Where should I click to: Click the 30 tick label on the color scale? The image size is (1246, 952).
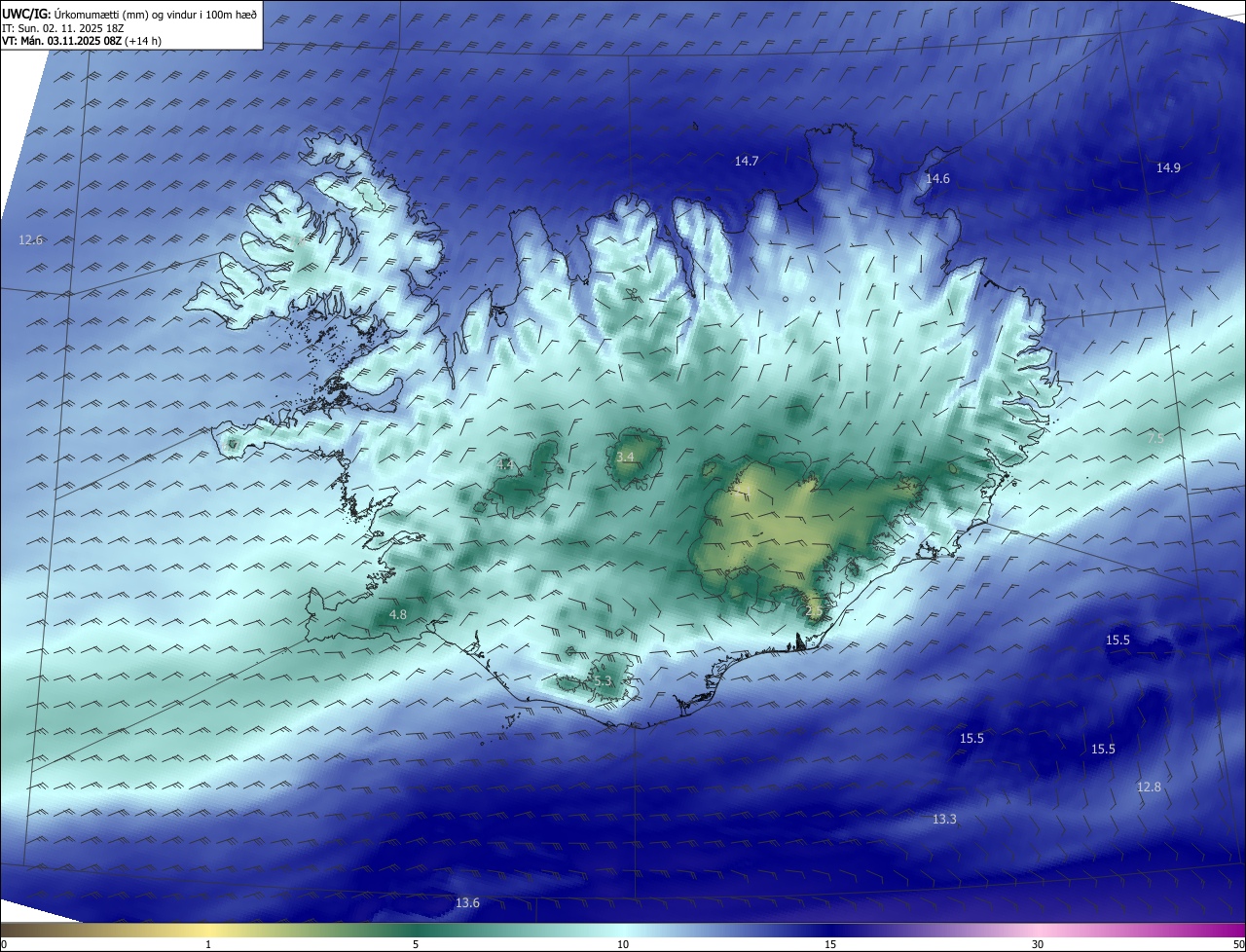(1038, 944)
